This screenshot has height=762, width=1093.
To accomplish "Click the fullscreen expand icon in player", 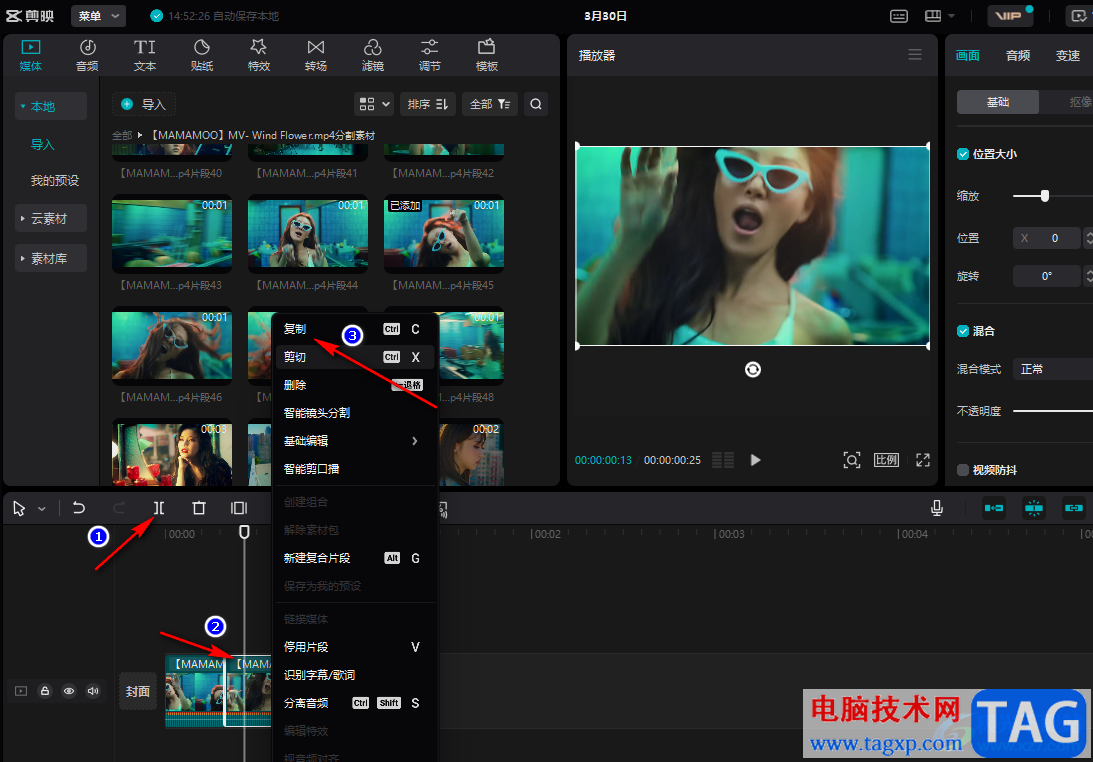I will point(923,459).
